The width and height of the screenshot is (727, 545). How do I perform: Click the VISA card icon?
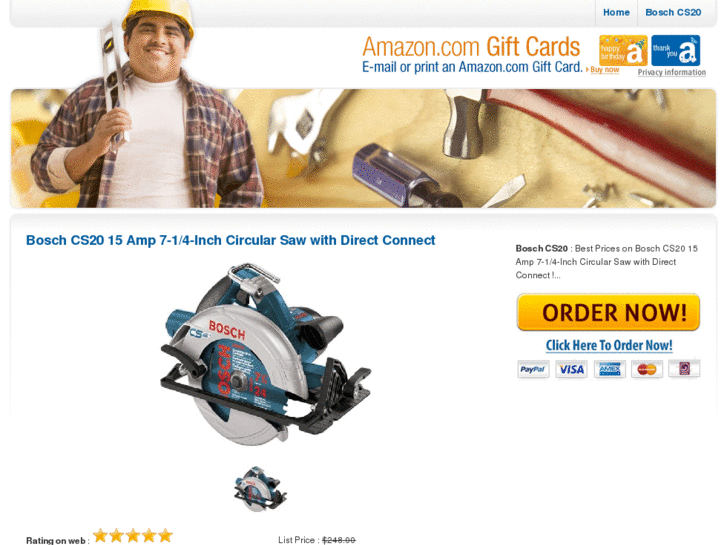571,369
